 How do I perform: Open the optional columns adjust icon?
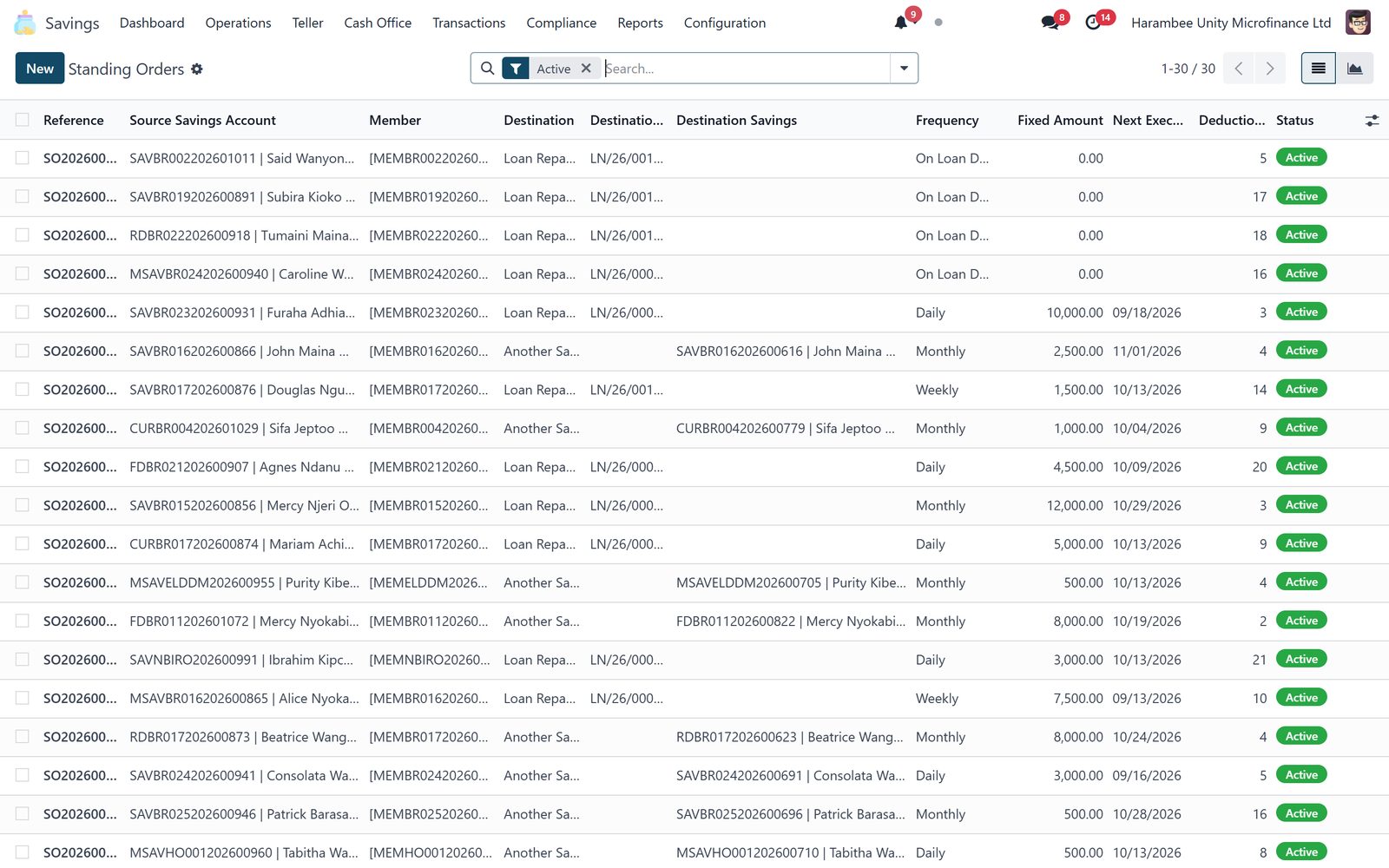[x=1372, y=121]
